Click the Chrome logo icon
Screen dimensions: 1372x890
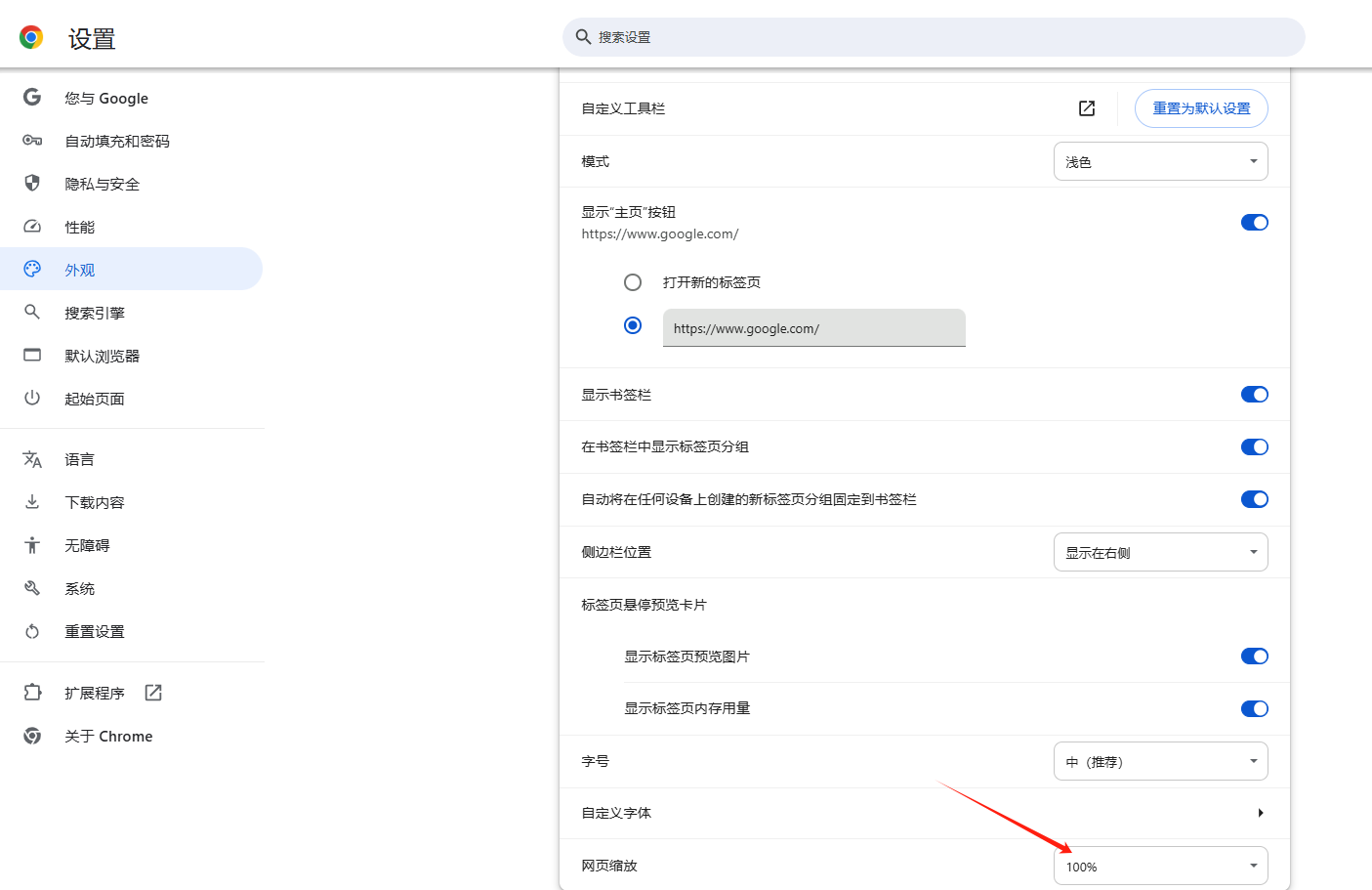click(x=31, y=38)
